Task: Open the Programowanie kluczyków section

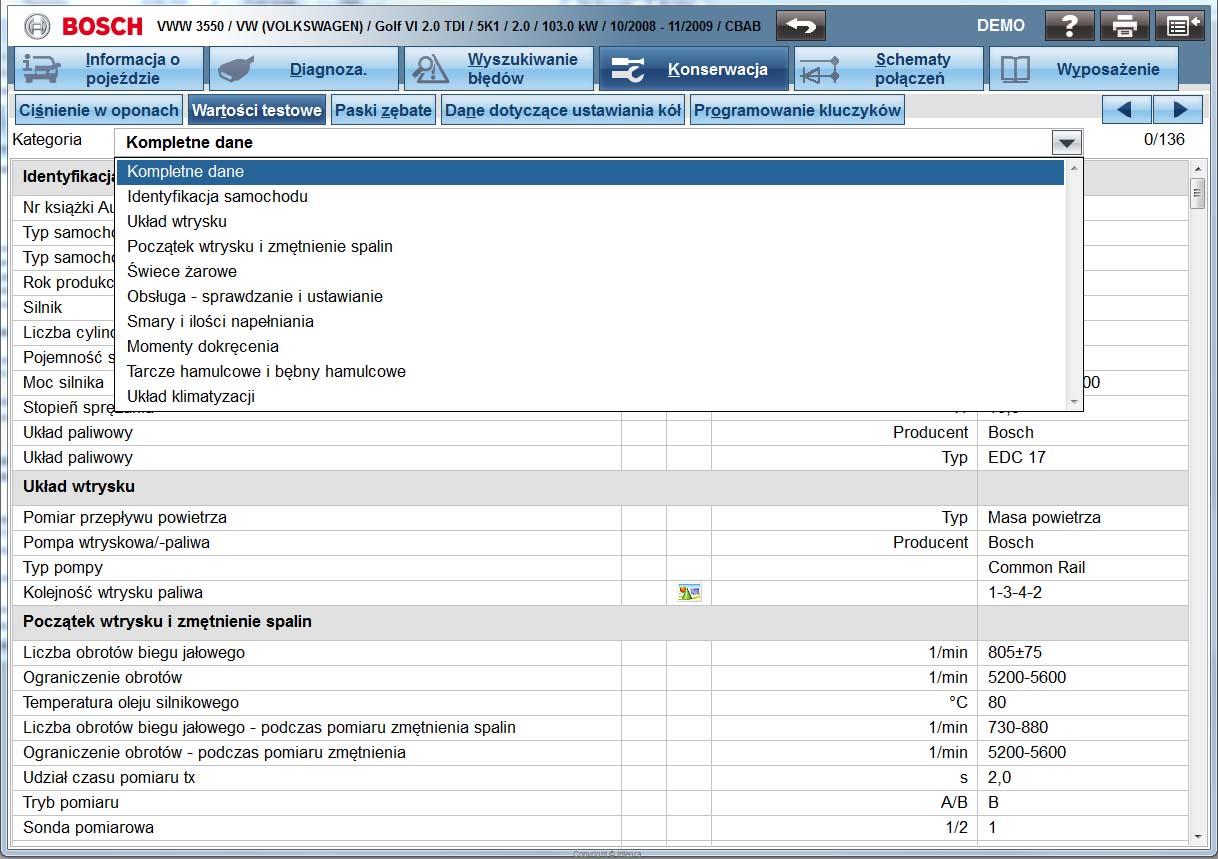Action: (797, 110)
